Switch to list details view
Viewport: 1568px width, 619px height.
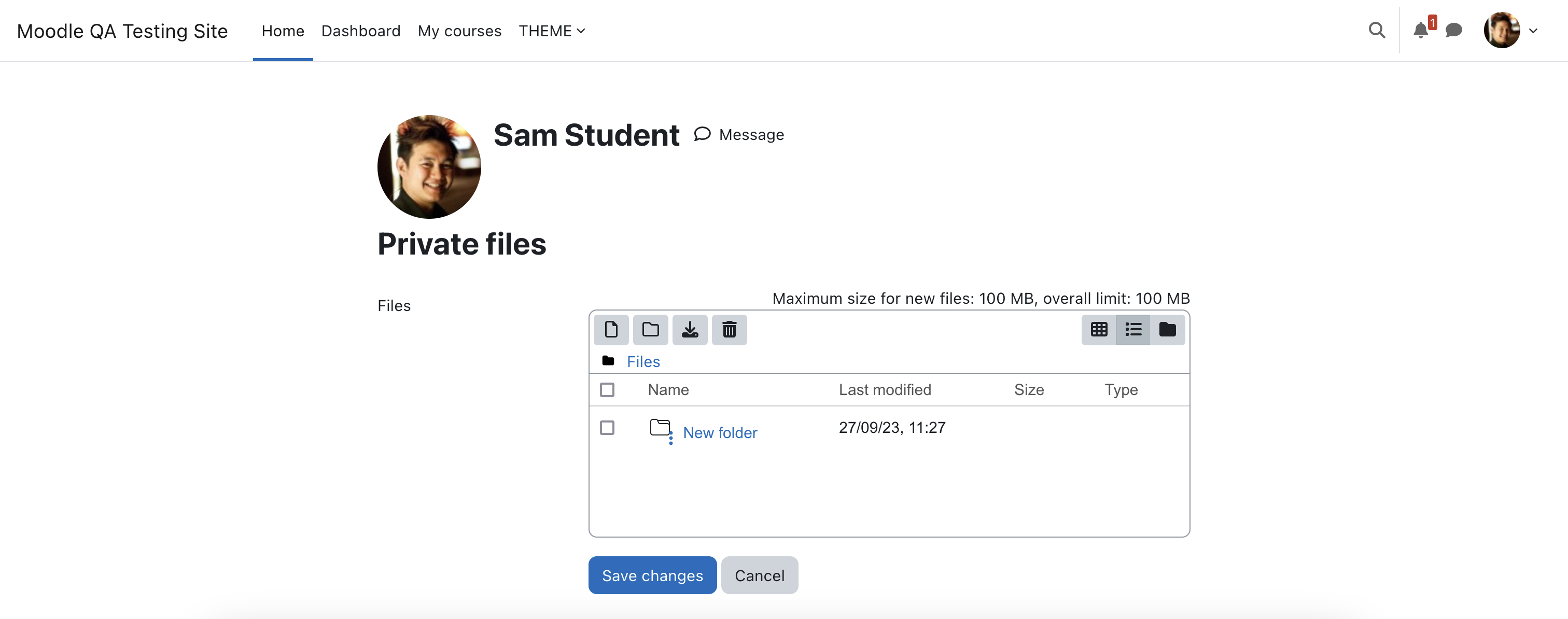1133,329
